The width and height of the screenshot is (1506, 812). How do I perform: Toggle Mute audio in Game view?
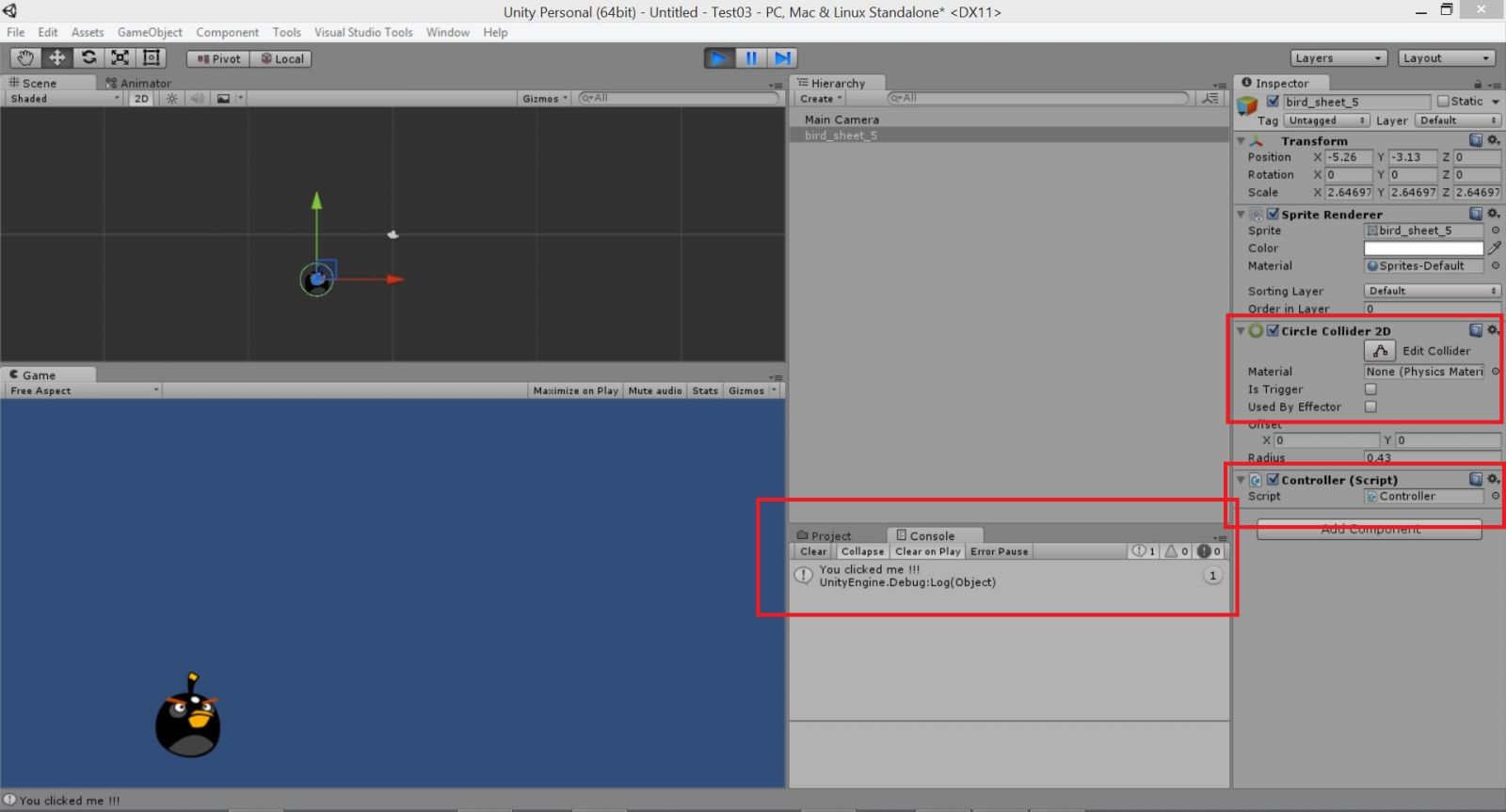coord(655,390)
